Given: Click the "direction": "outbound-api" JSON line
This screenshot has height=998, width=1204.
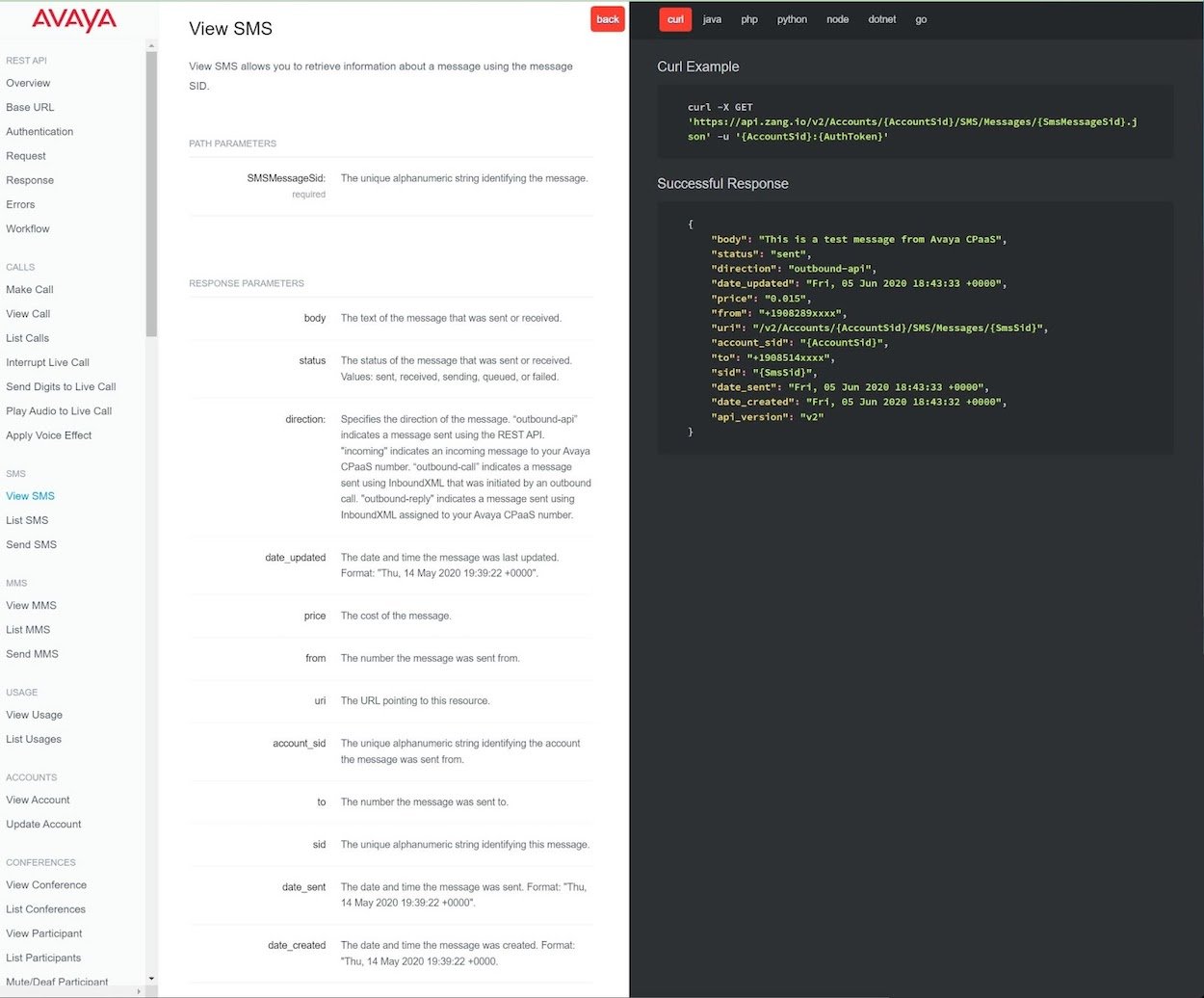Looking at the screenshot, I should click(x=794, y=269).
